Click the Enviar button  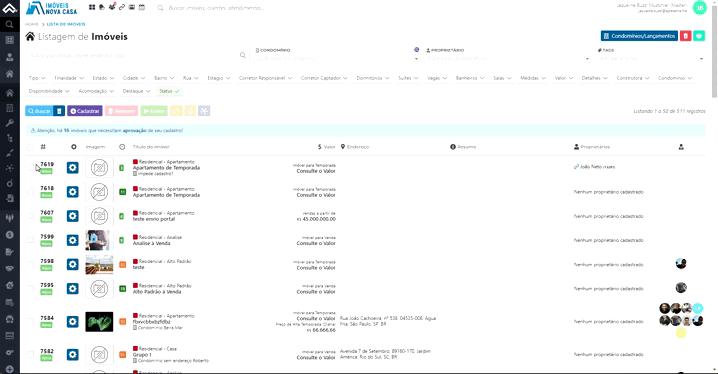tap(154, 111)
